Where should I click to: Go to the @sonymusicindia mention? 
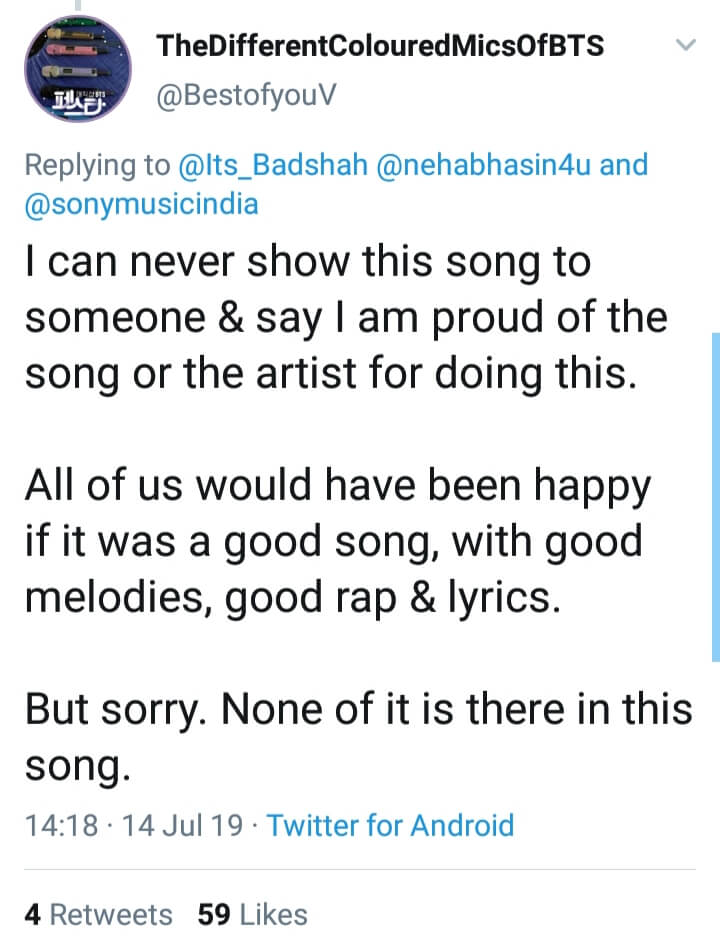click(141, 204)
